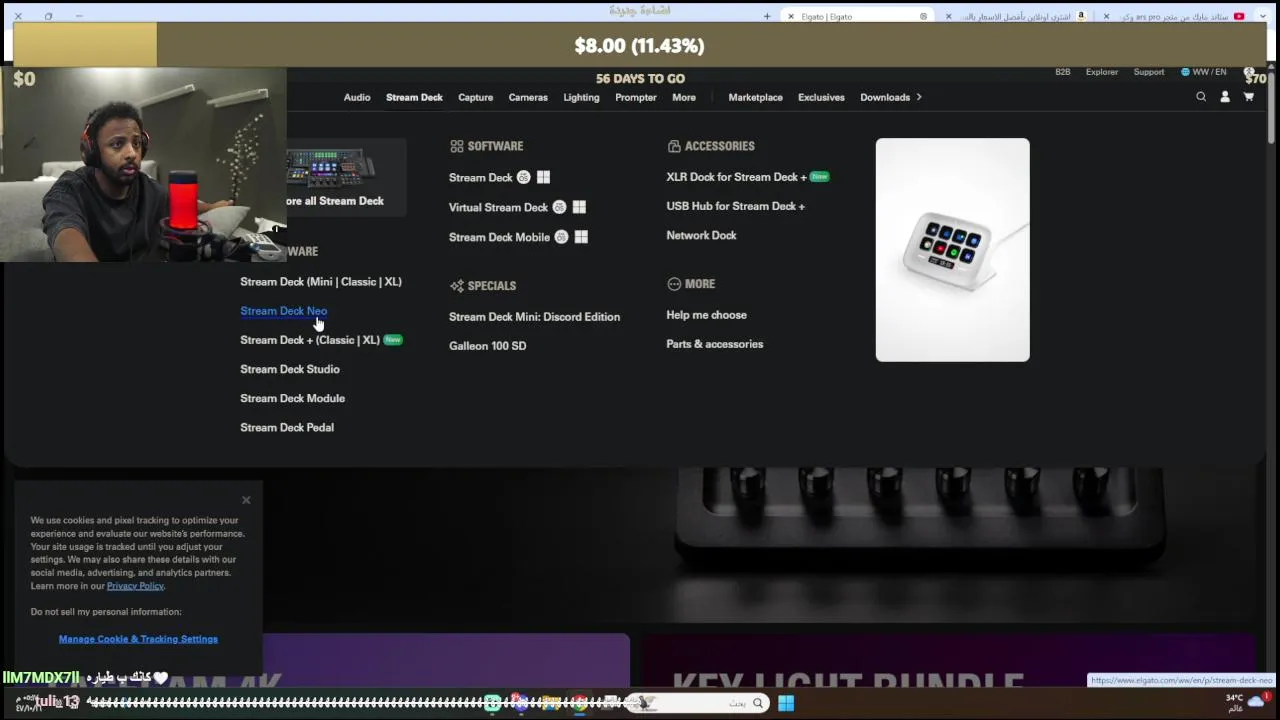Open the account profile icon
The height and width of the screenshot is (720, 1280).
point(1225,97)
